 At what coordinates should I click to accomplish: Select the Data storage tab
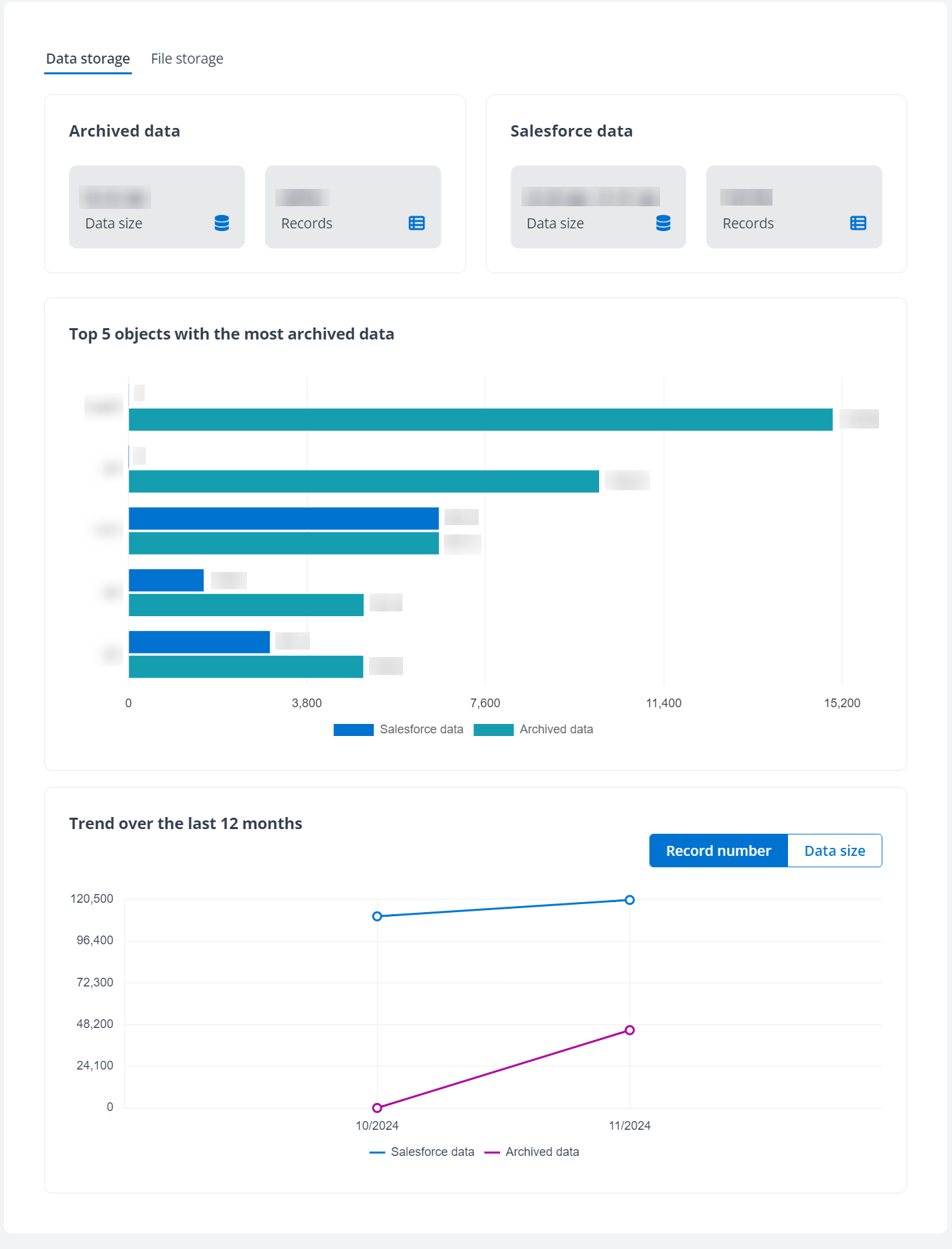click(88, 59)
